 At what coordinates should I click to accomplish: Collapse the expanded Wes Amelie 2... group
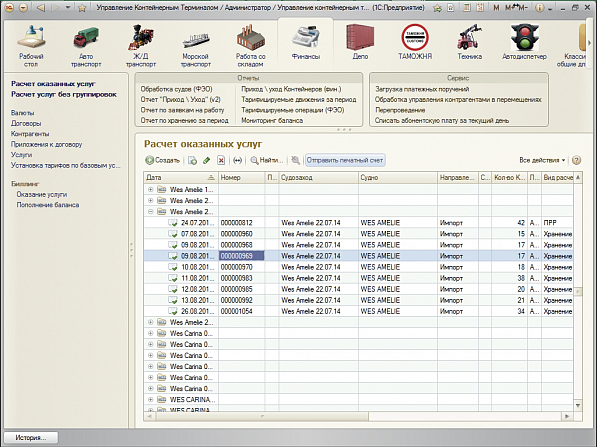150,211
